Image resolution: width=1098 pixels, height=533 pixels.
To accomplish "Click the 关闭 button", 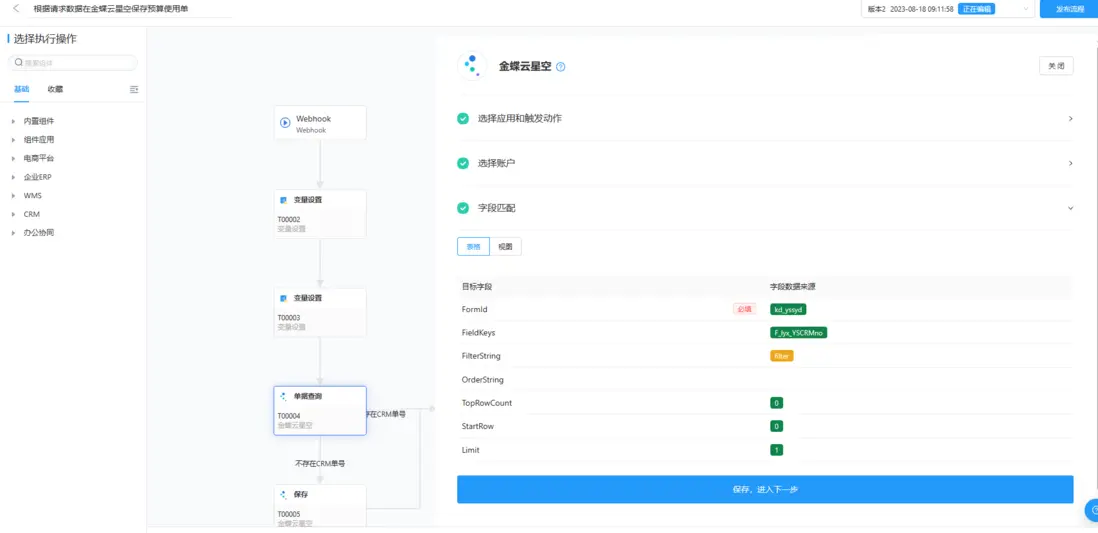I will coord(1056,67).
